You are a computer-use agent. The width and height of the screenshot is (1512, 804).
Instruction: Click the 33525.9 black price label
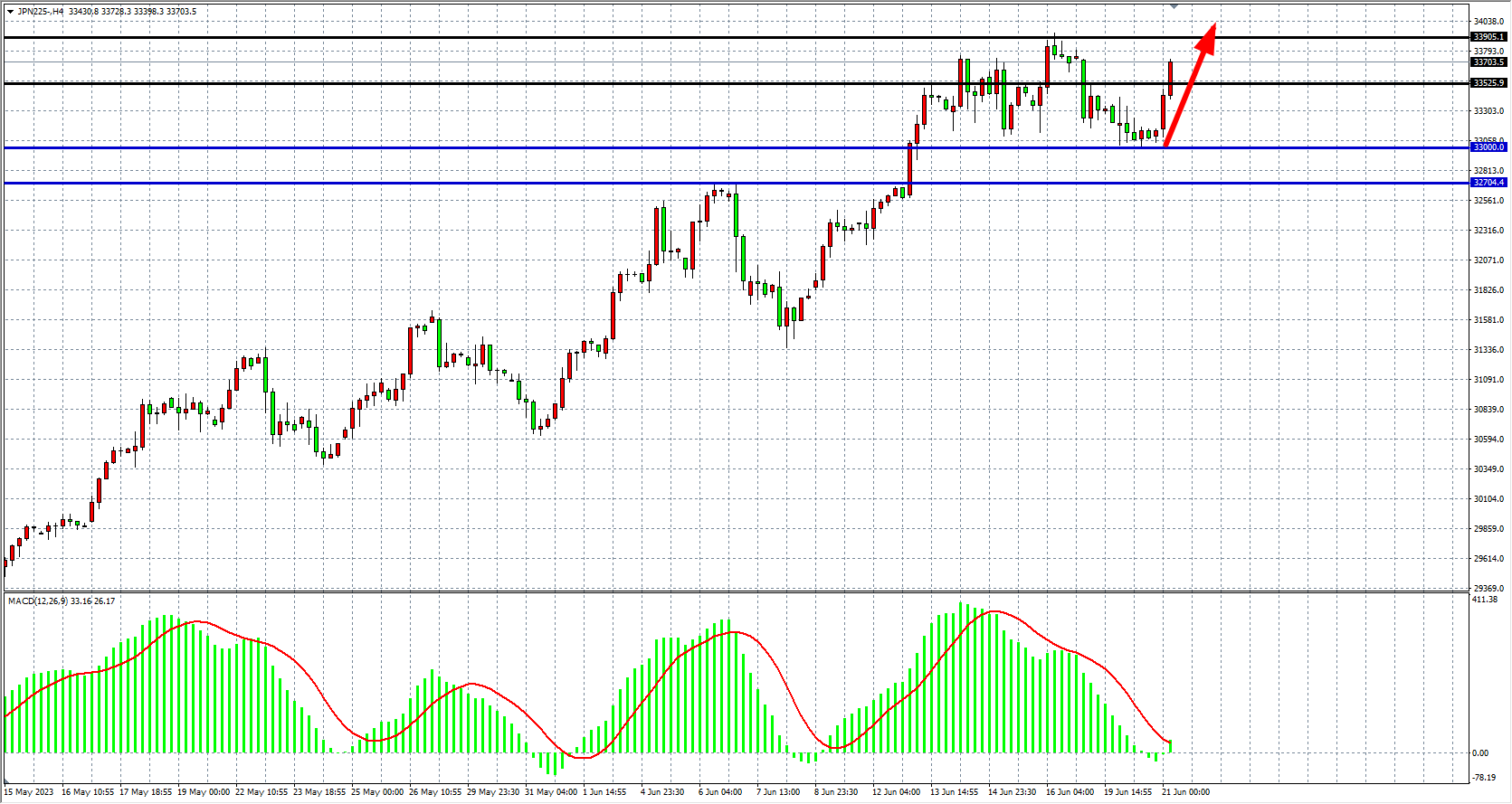tap(1488, 83)
